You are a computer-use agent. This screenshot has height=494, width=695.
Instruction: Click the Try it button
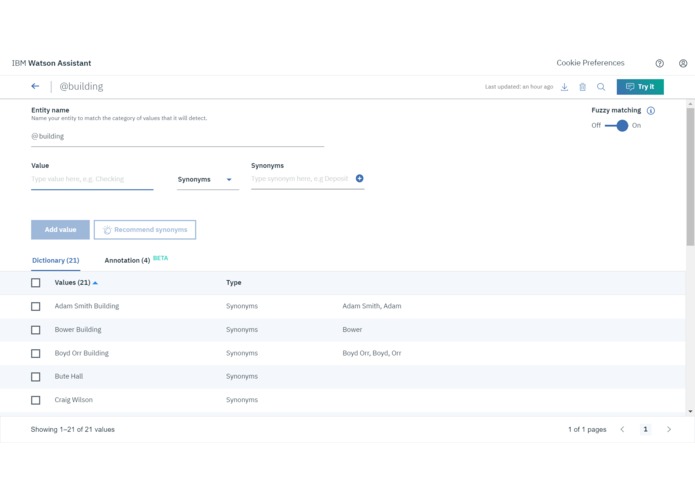[x=640, y=87]
